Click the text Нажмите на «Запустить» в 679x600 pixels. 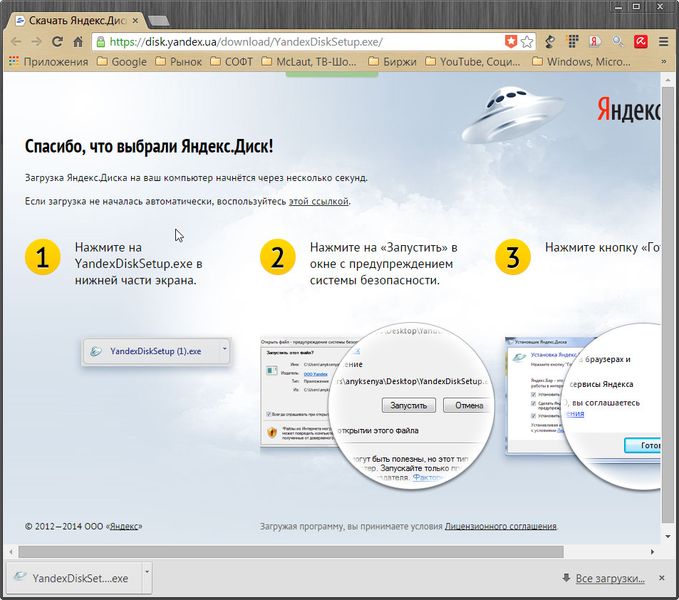pyautogui.click(x=384, y=248)
